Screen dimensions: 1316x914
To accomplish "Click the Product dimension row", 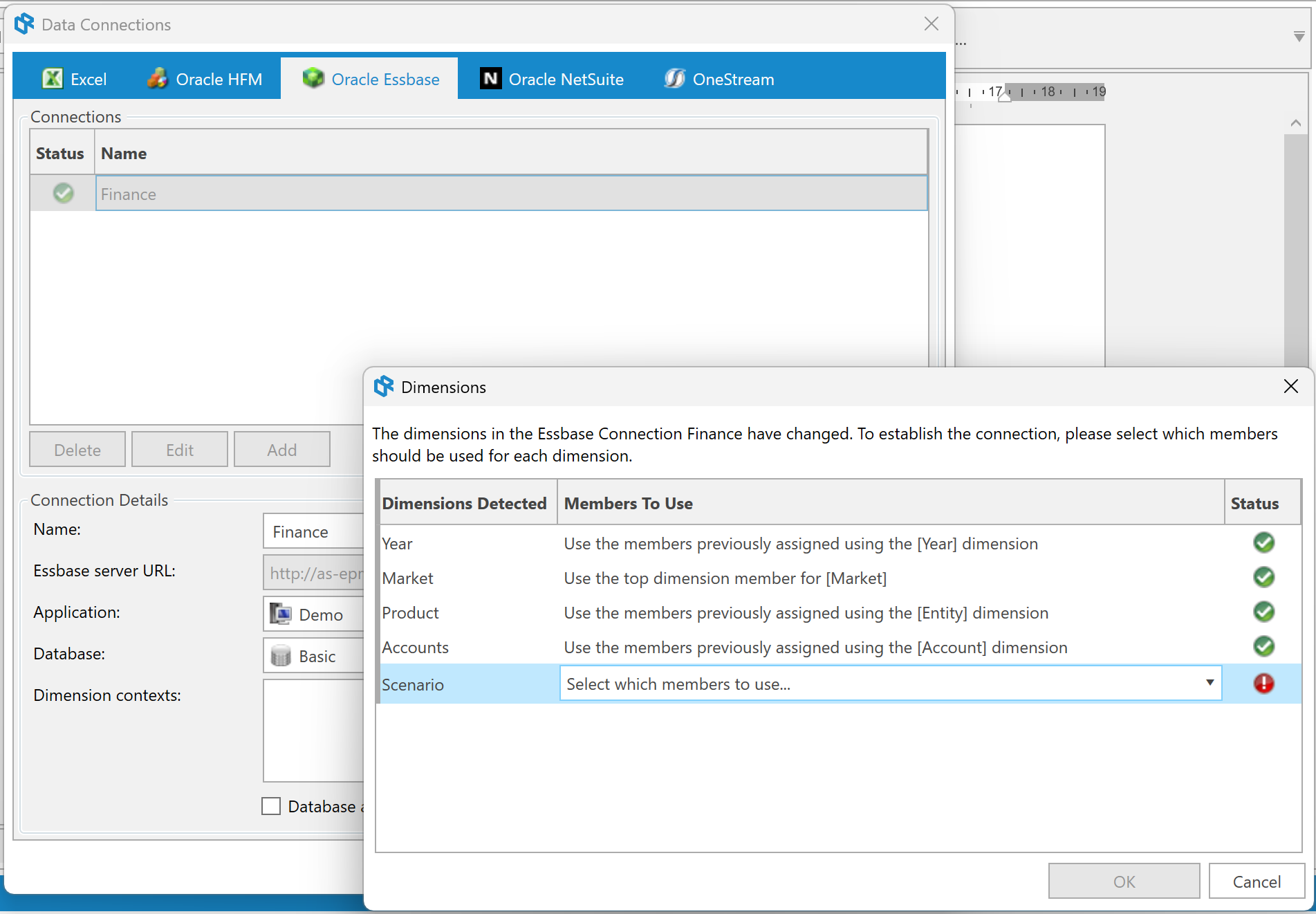I will pyautogui.click(x=840, y=612).
